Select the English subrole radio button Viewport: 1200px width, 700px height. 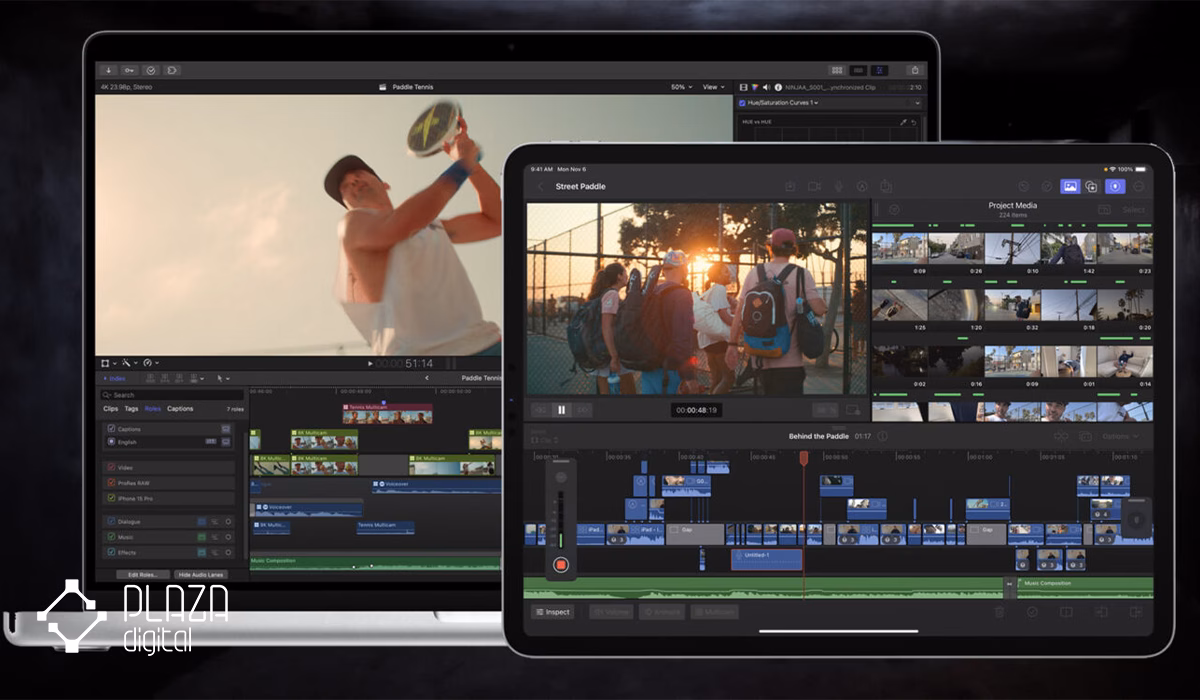(x=111, y=441)
